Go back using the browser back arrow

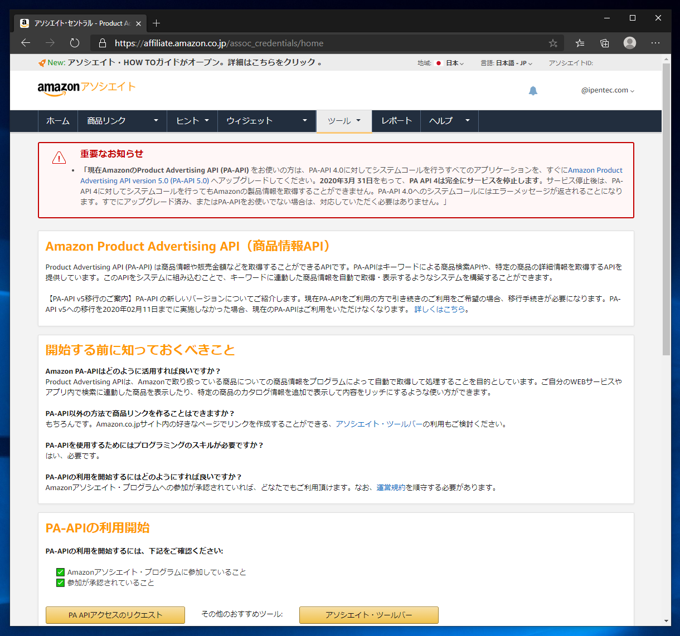(x=26, y=43)
